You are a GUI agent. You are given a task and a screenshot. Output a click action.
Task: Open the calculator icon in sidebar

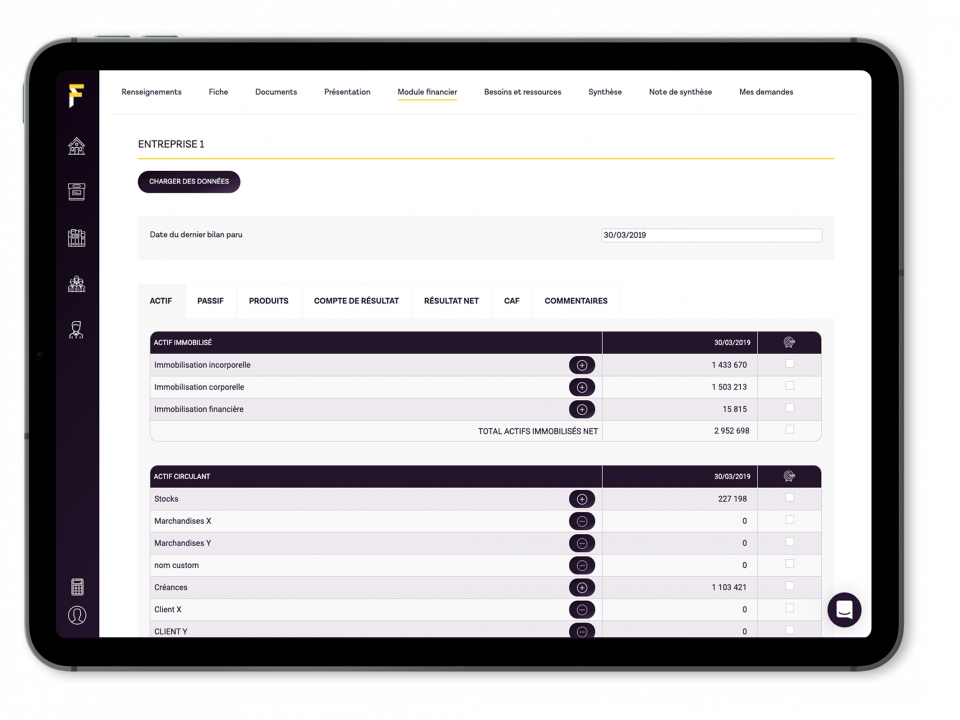pos(77,587)
